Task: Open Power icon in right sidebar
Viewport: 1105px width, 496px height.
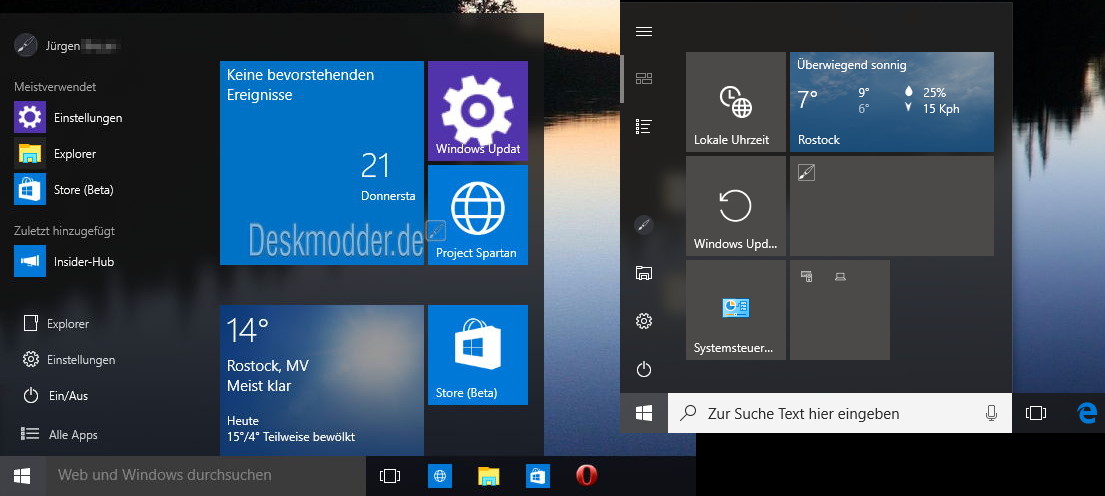Action: [x=643, y=369]
